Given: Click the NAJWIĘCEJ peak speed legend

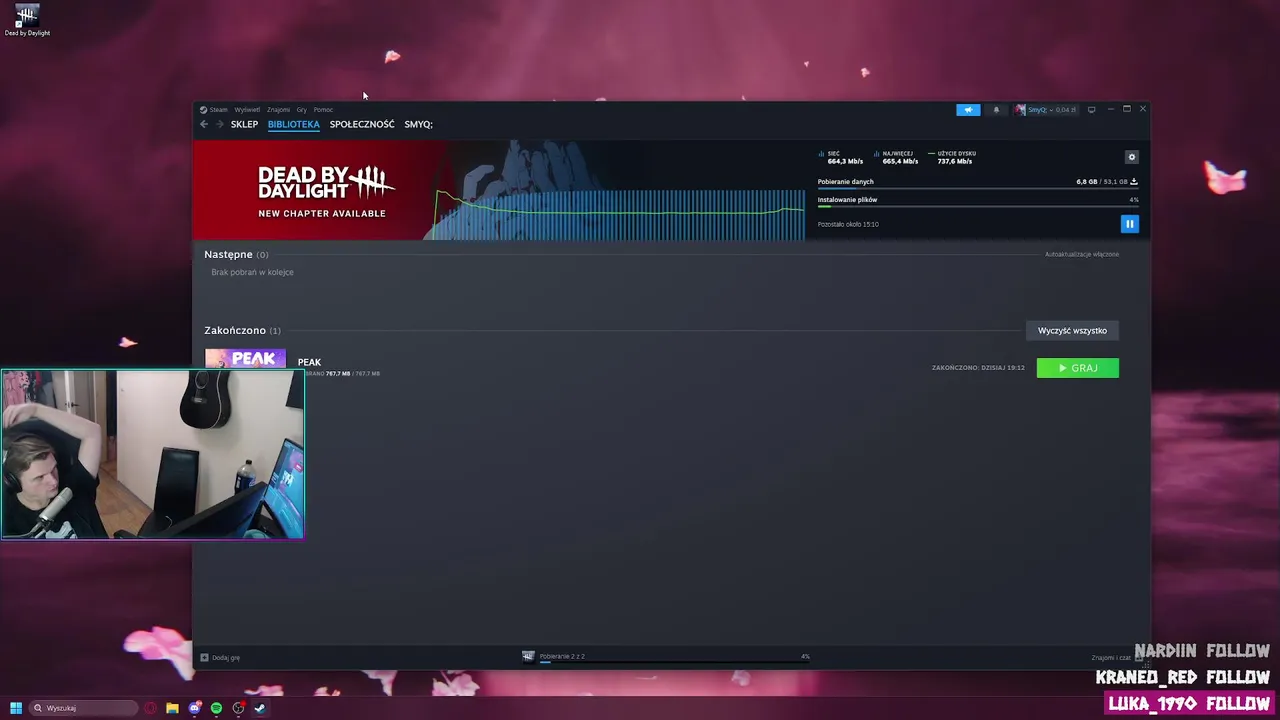Looking at the screenshot, I should pos(896,157).
